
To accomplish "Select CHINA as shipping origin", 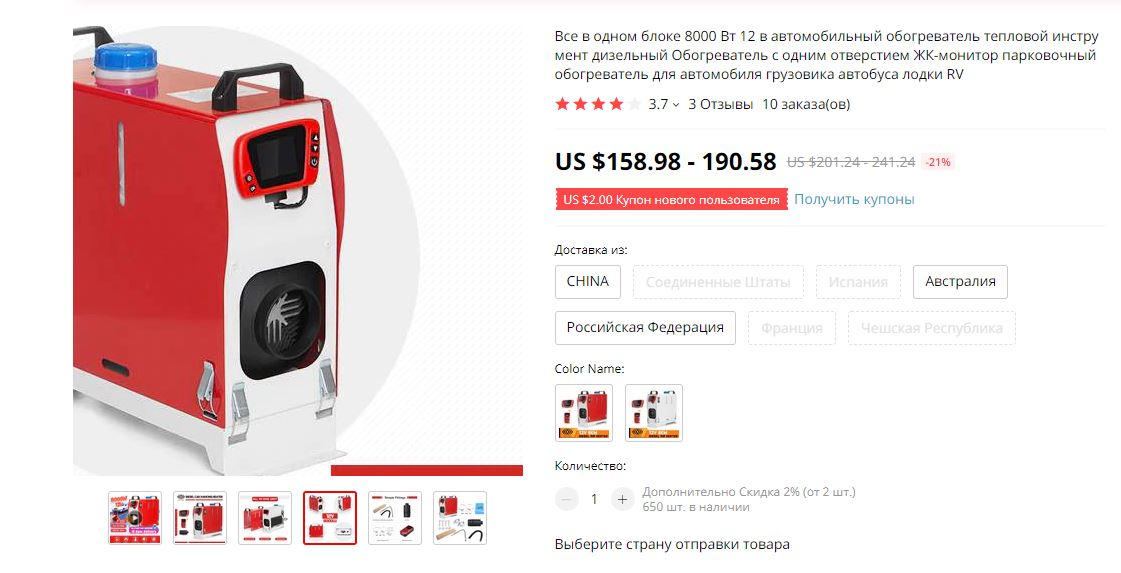I will coord(588,282).
